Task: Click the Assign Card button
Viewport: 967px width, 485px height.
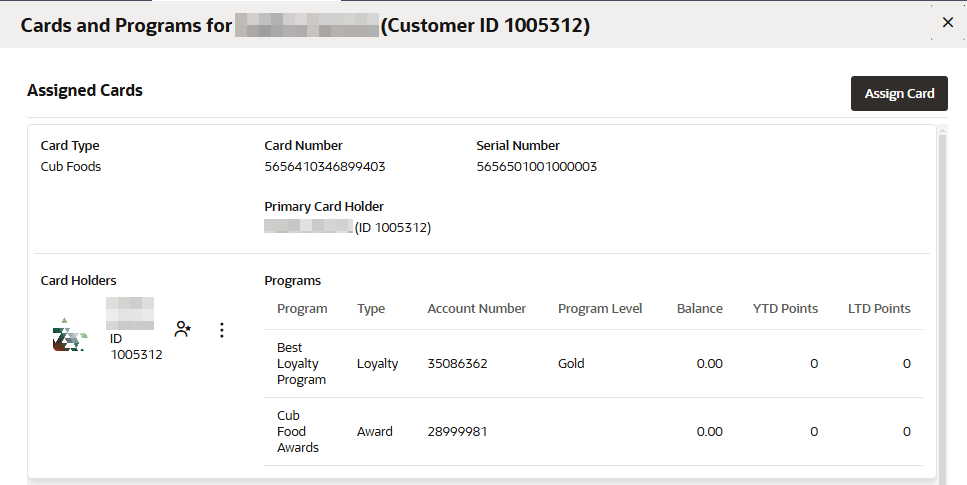Action: pyautogui.click(x=899, y=94)
